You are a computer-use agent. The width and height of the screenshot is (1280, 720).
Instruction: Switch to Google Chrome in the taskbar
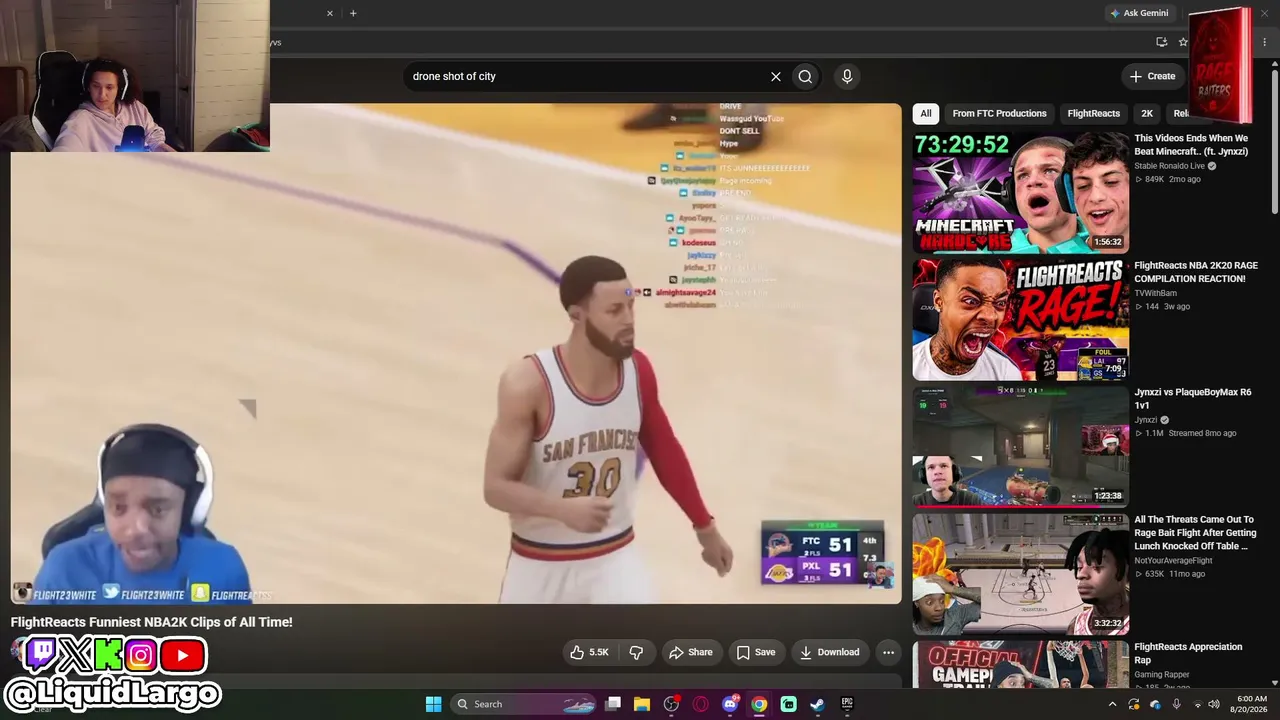coord(759,704)
